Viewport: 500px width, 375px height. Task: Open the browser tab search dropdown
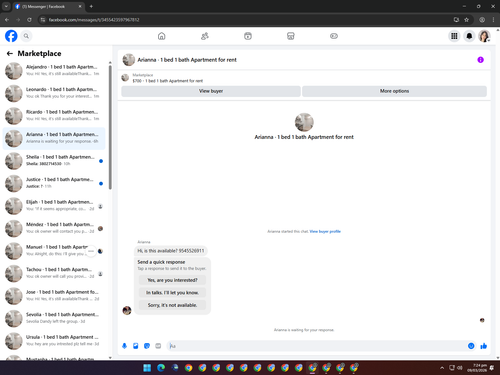click(6, 6)
